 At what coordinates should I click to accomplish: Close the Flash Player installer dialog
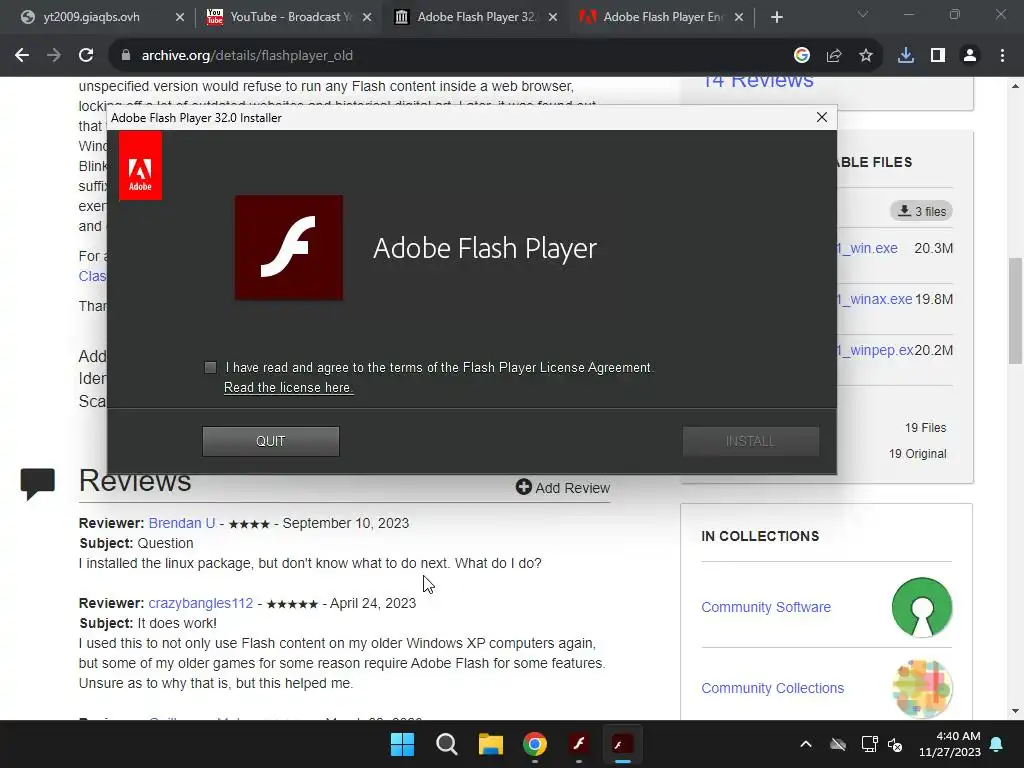822,117
